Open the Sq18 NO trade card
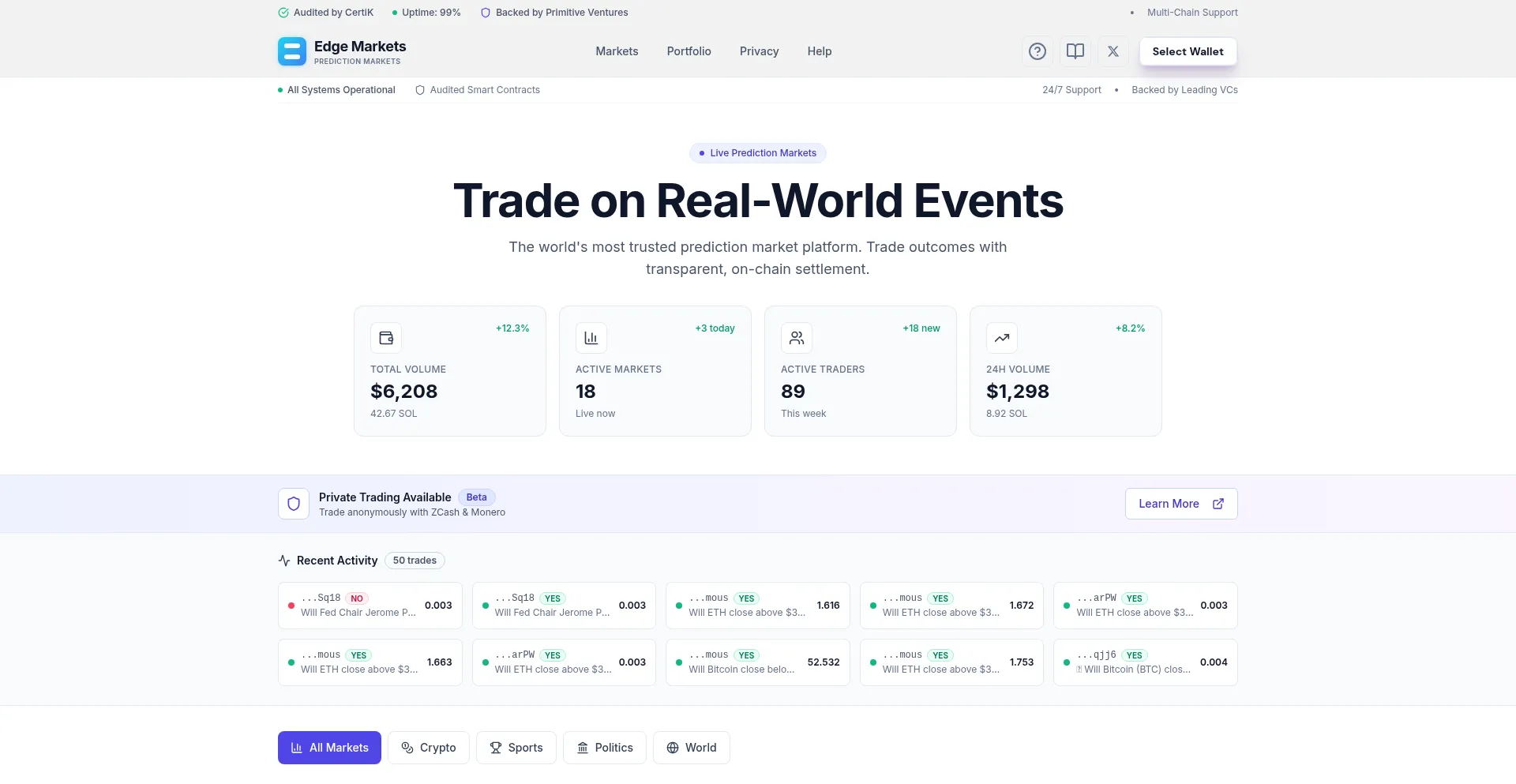Screen dimensions: 1516x784 tap(370, 606)
